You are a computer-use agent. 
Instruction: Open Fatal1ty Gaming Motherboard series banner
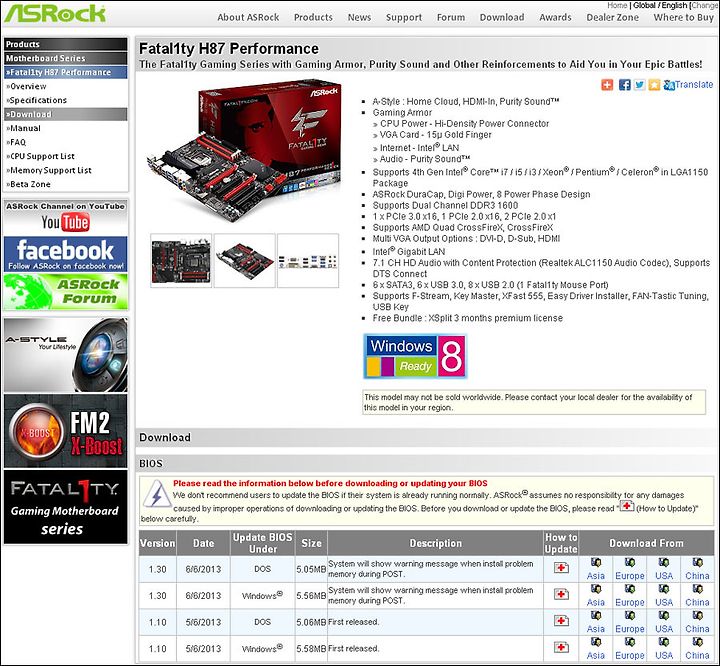click(x=66, y=507)
